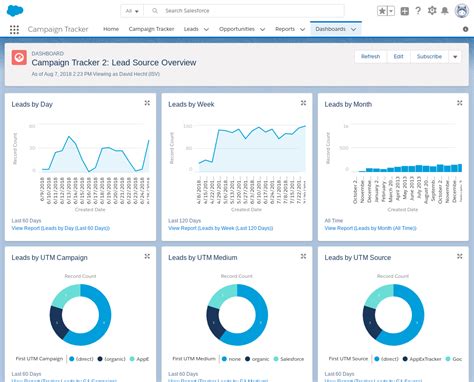The width and height of the screenshot is (474, 382).
Task: Expand the Leads by Week chart
Action: (303, 103)
